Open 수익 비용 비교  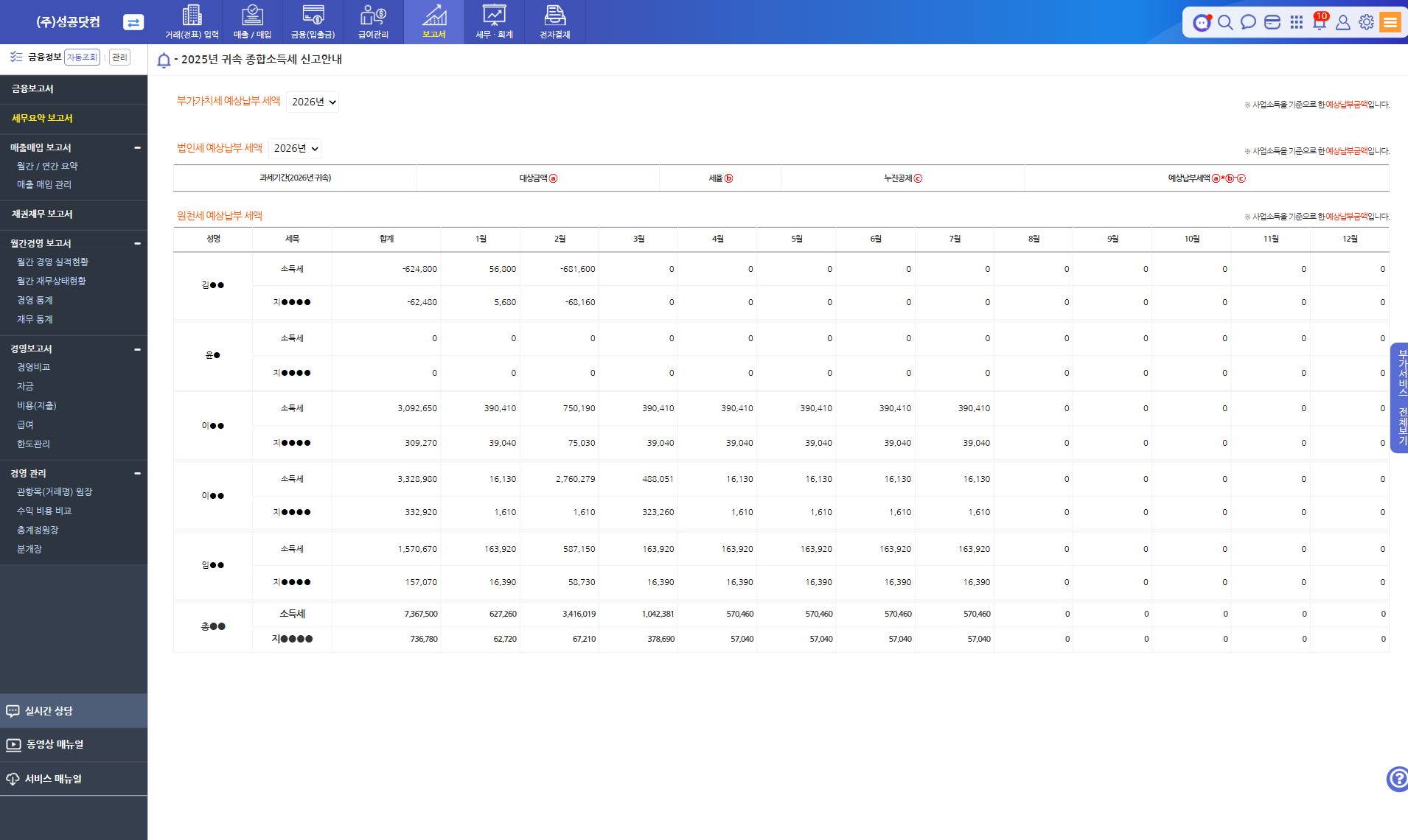click(44, 511)
